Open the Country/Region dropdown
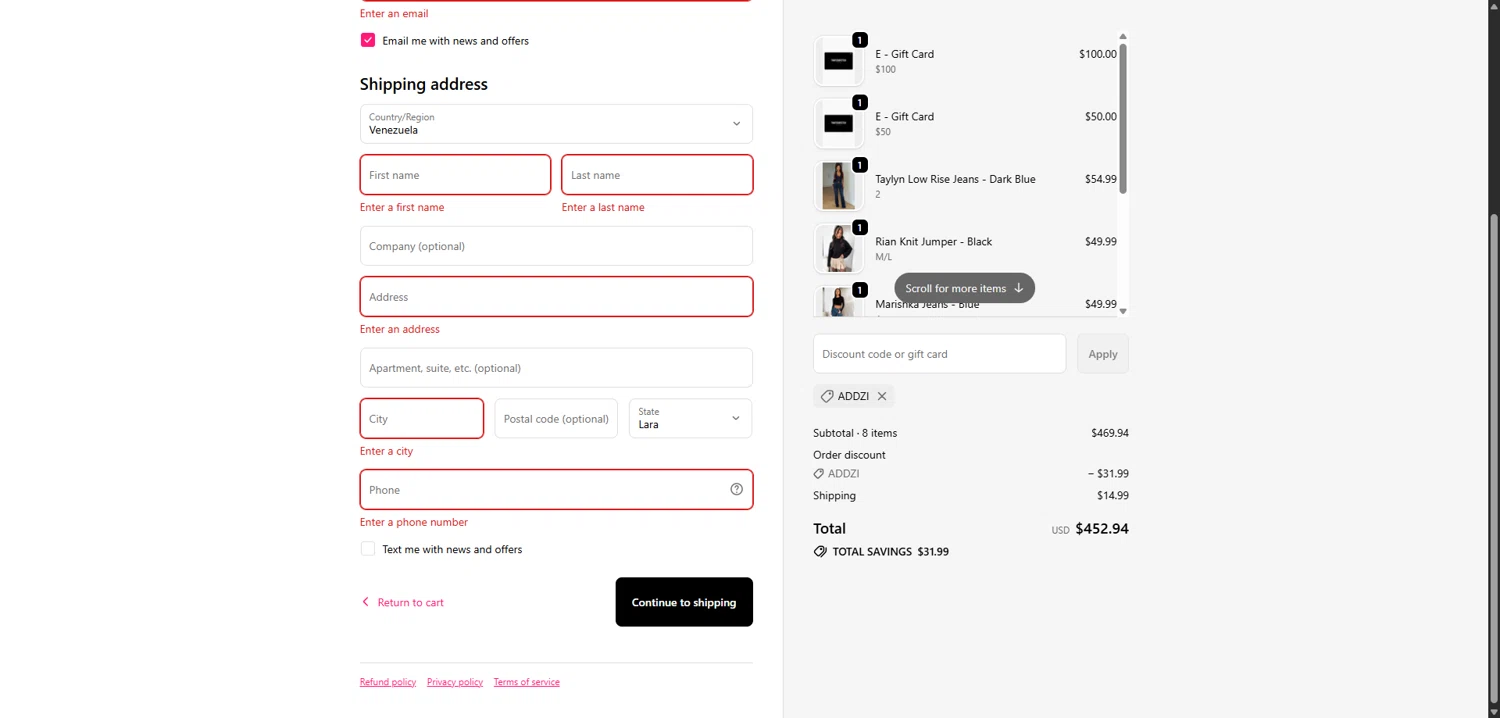 pyautogui.click(x=556, y=124)
